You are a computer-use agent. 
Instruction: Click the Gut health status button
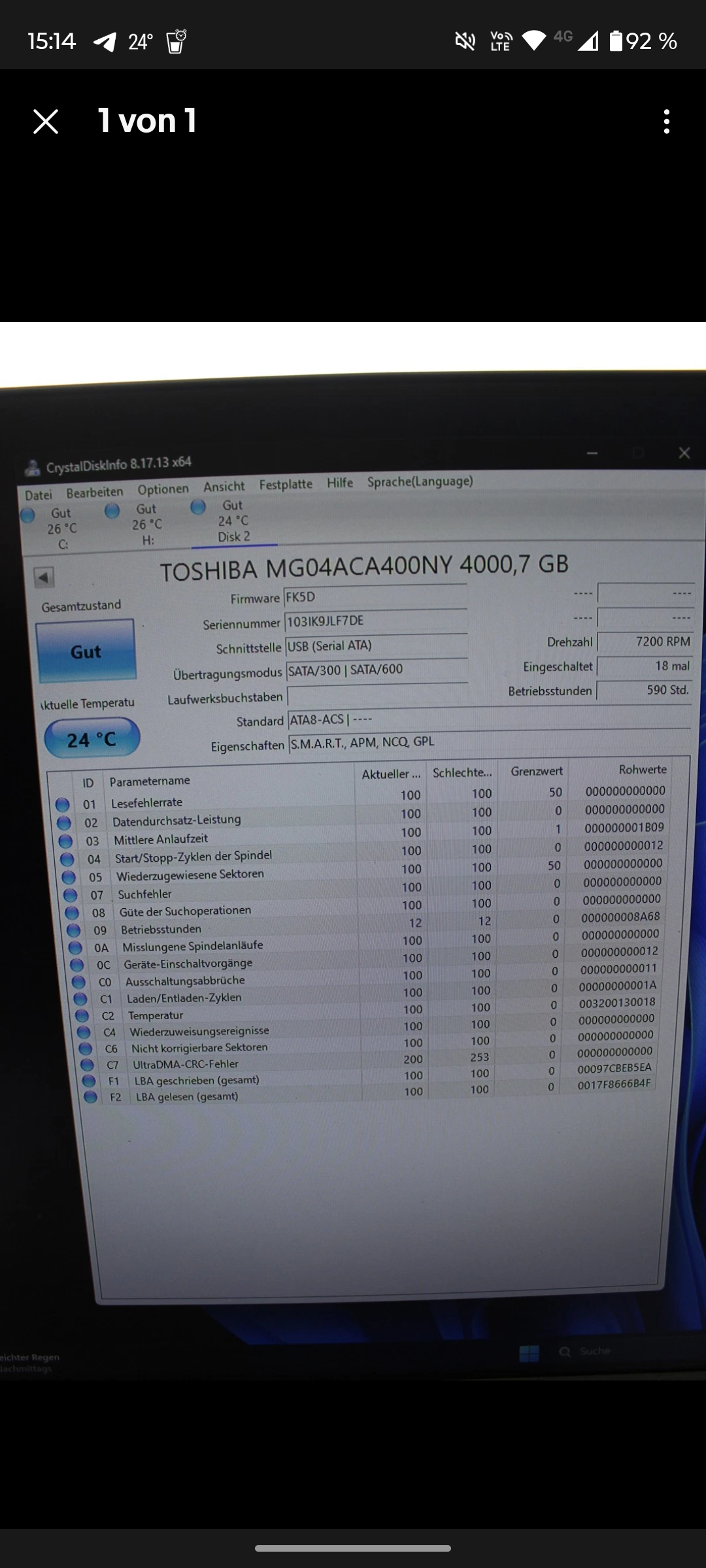pos(86,651)
